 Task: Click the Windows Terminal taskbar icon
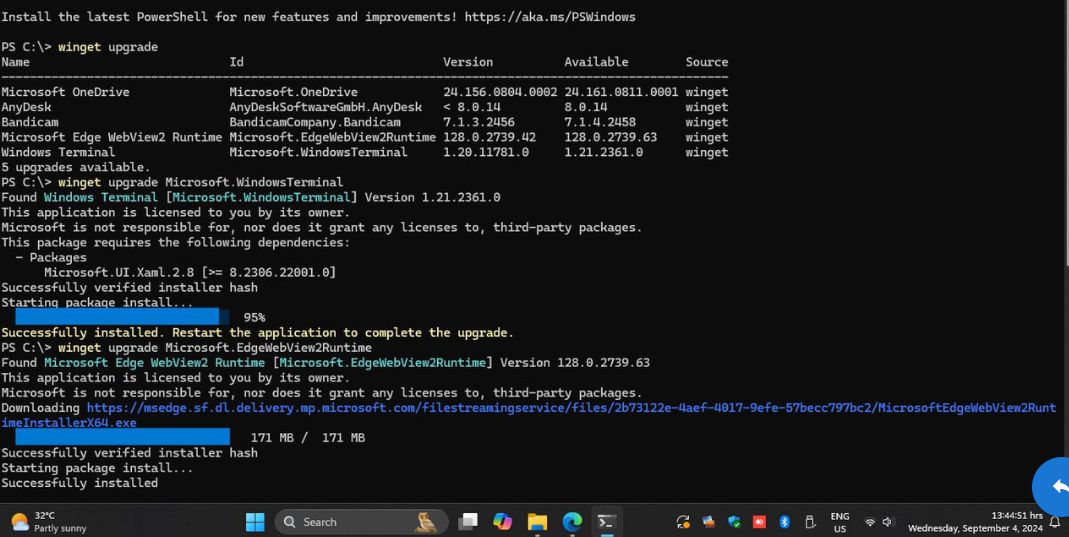(x=607, y=522)
